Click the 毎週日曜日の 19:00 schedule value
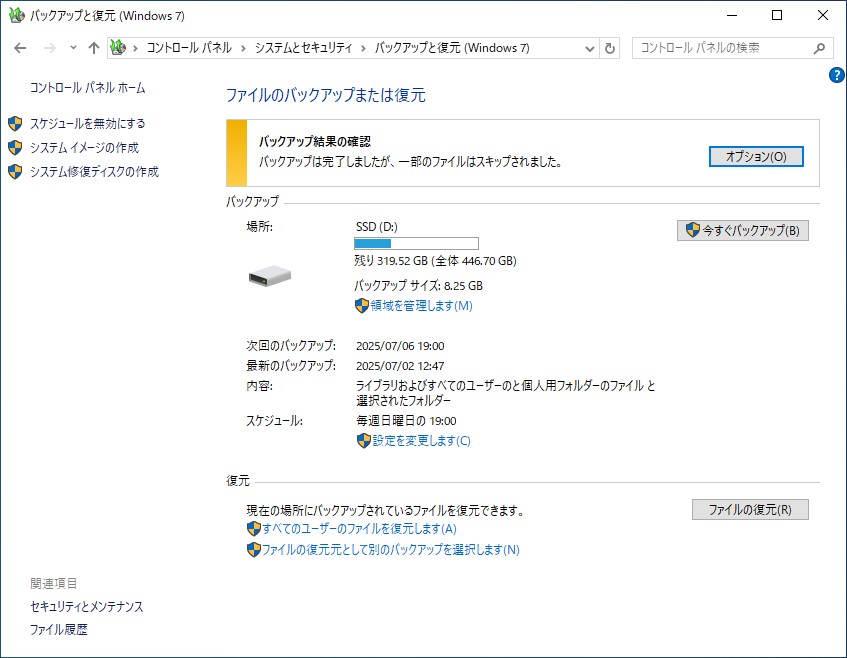Image resolution: width=847 pixels, height=658 pixels. pos(406,421)
